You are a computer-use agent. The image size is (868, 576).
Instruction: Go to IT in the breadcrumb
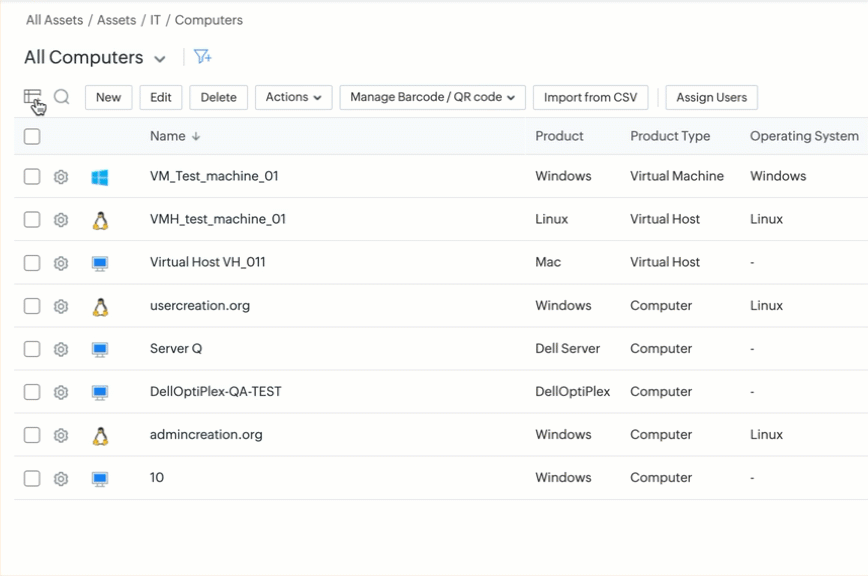[155, 20]
